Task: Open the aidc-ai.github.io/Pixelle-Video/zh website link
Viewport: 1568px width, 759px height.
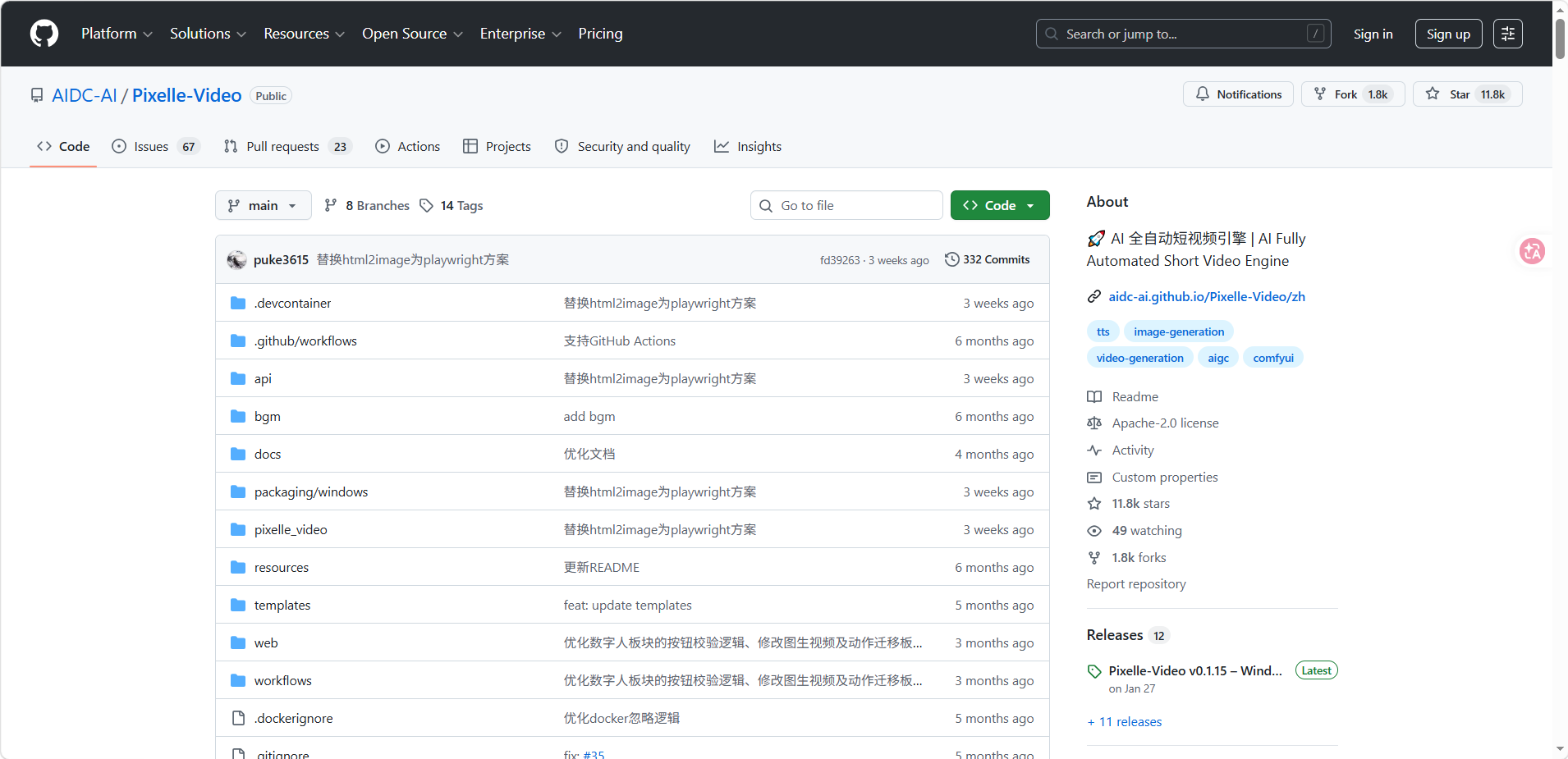Action: (x=1206, y=296)
